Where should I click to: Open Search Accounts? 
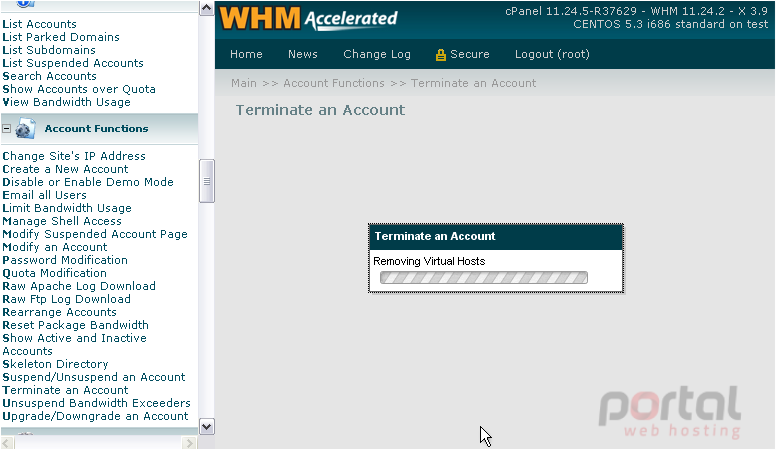point(49,76)
